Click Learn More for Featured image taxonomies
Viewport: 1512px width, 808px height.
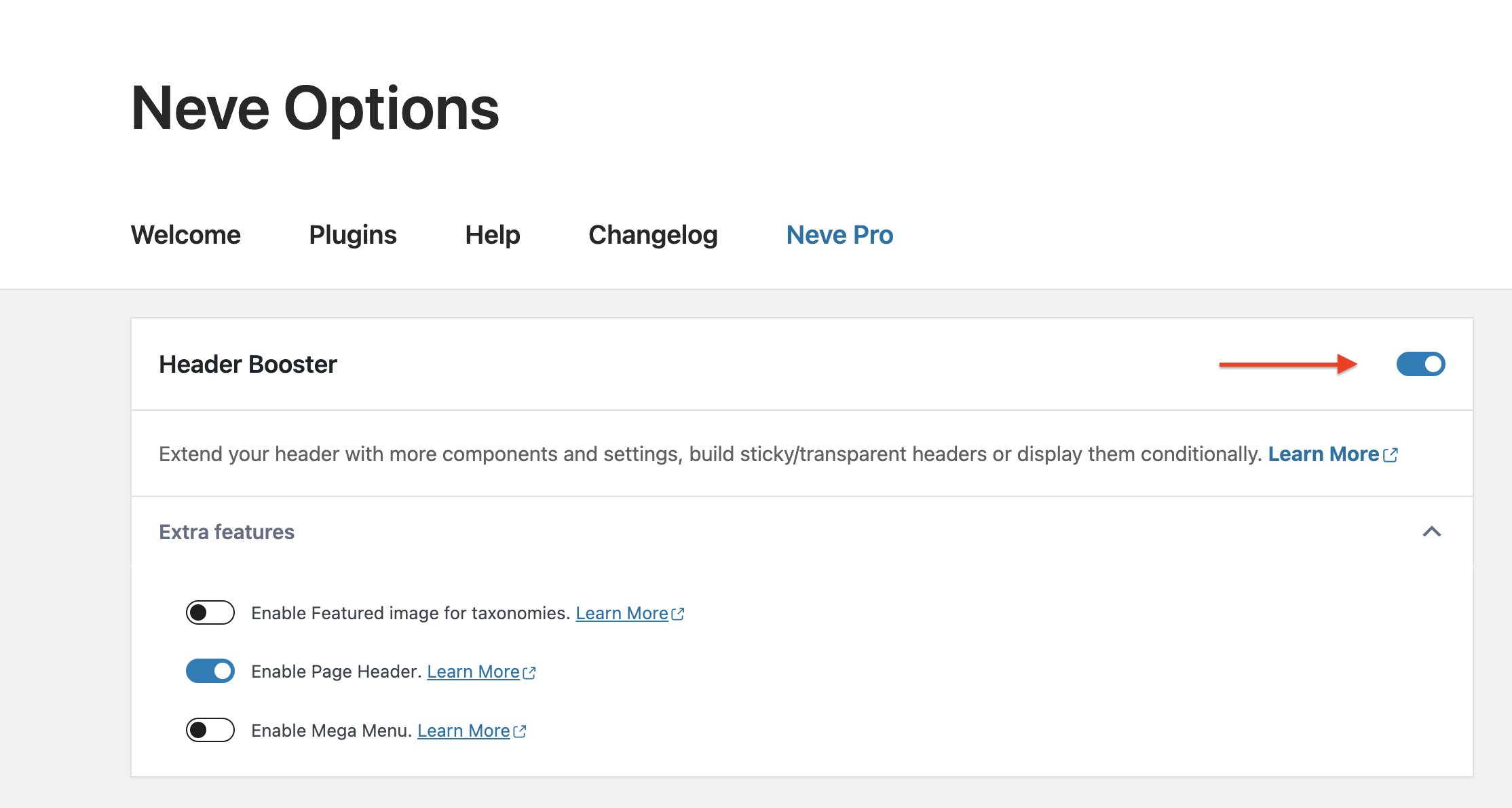pos(622,612)
